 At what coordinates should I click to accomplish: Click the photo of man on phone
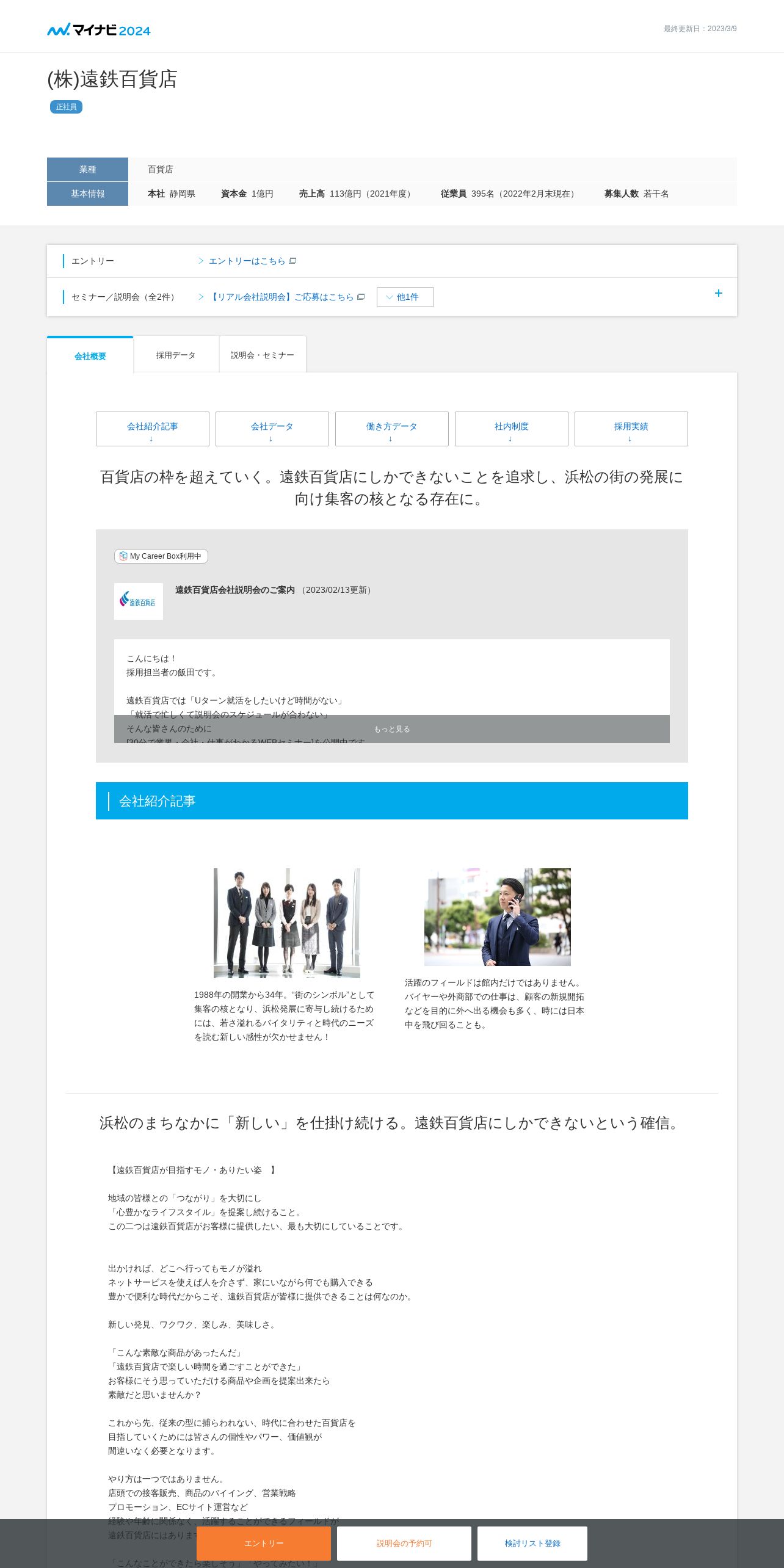498,917
